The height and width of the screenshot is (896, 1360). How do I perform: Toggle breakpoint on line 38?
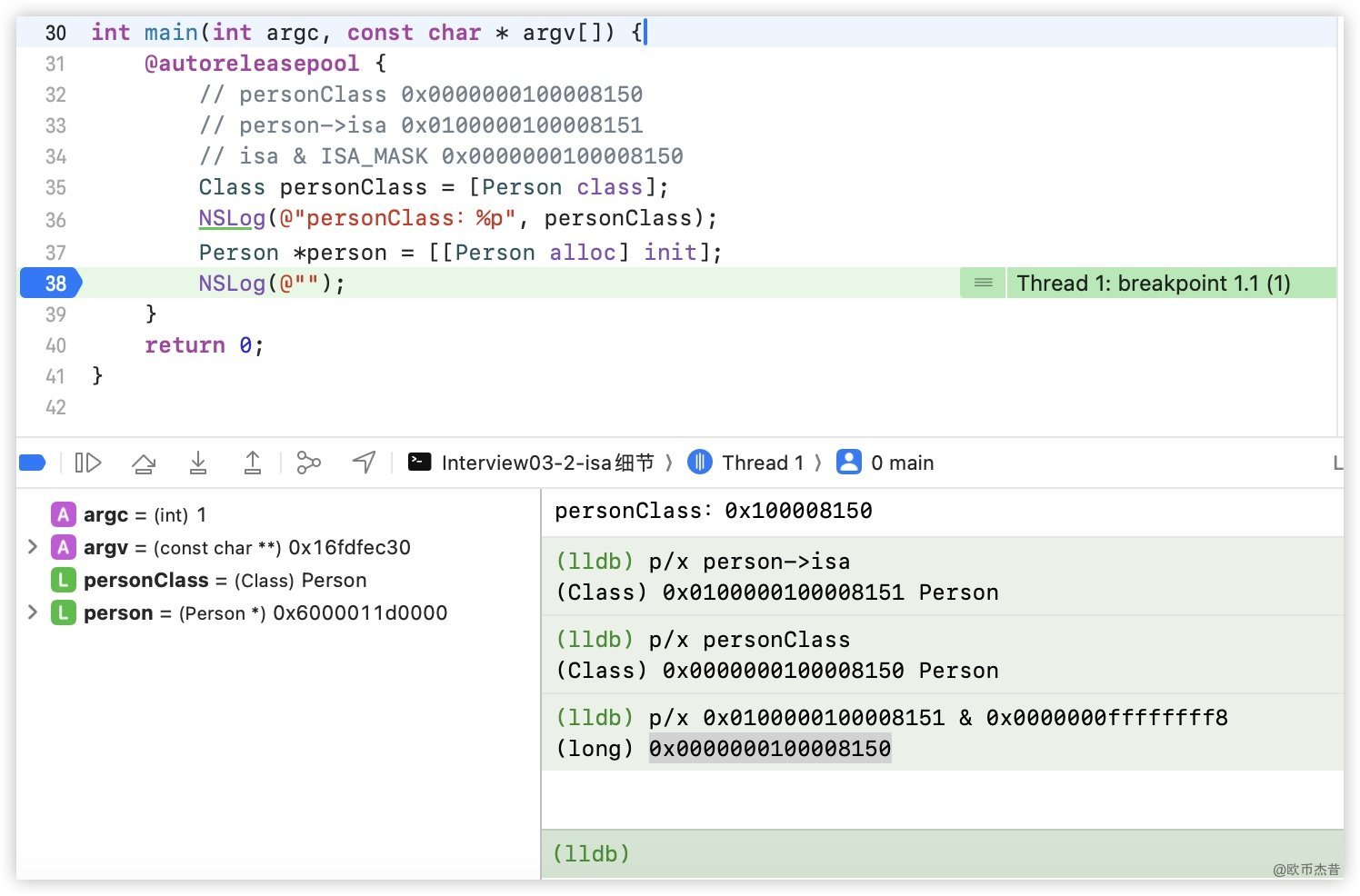click(x=53, y=284)
